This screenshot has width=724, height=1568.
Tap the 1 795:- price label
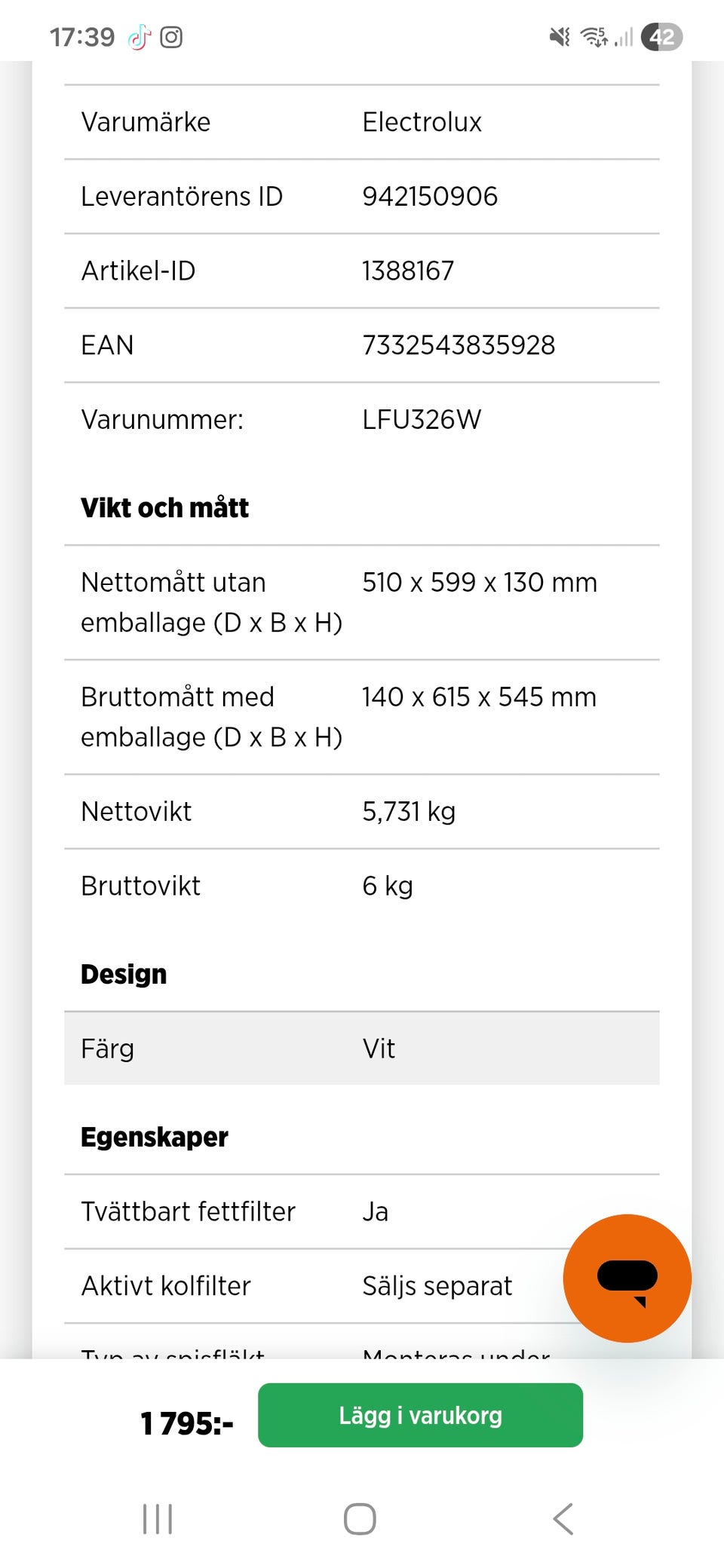tap(187, 1423)
